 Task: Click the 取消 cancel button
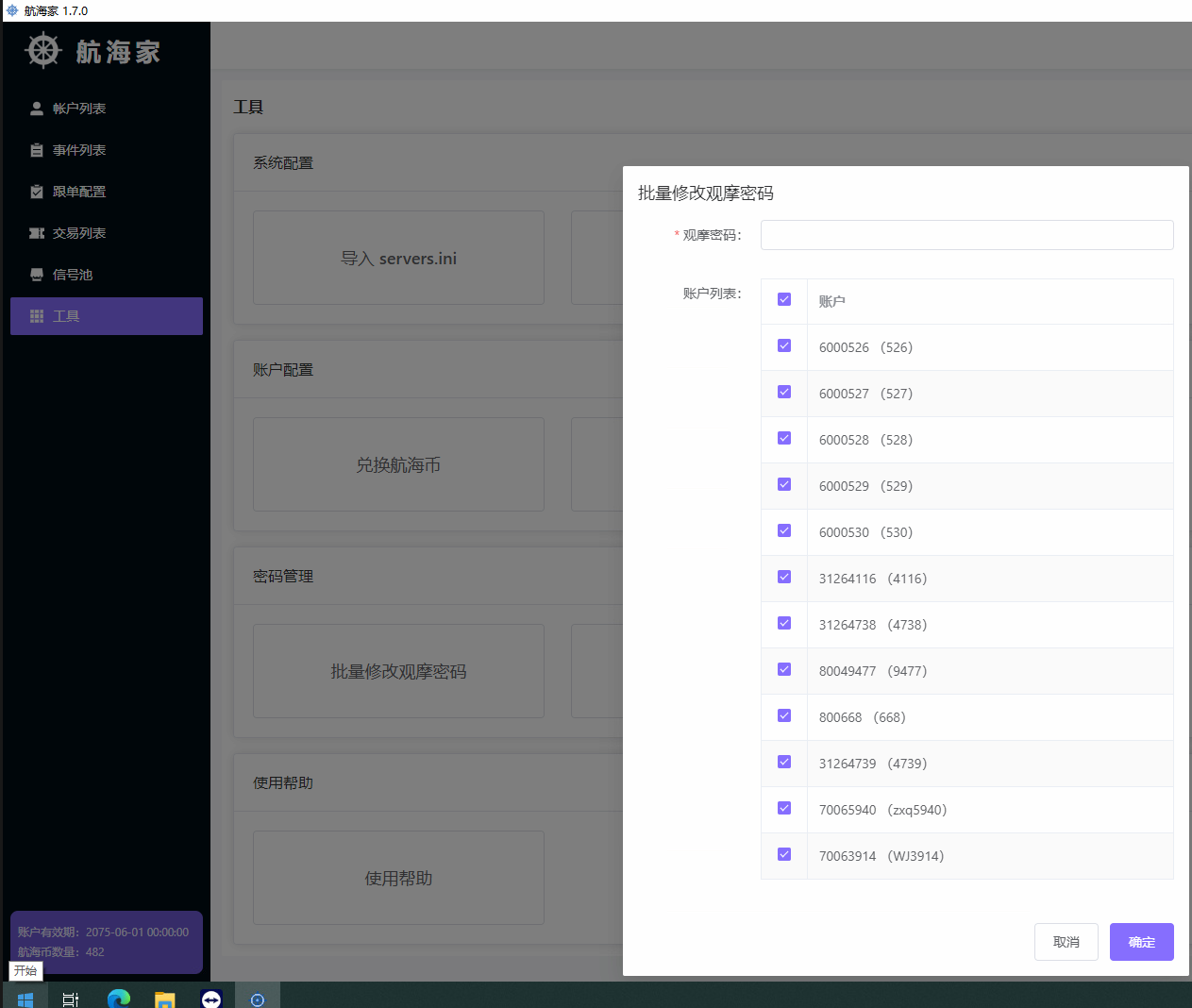[x=1066, y=942]
